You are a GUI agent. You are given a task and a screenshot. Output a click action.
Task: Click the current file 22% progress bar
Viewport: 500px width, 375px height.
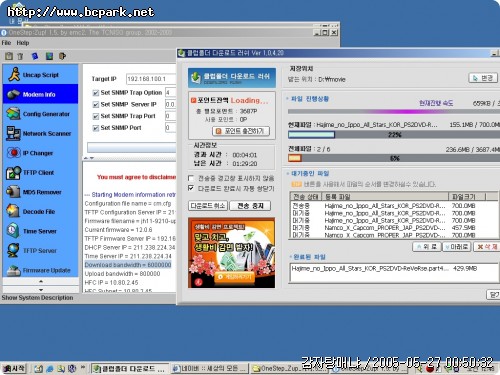394,135
